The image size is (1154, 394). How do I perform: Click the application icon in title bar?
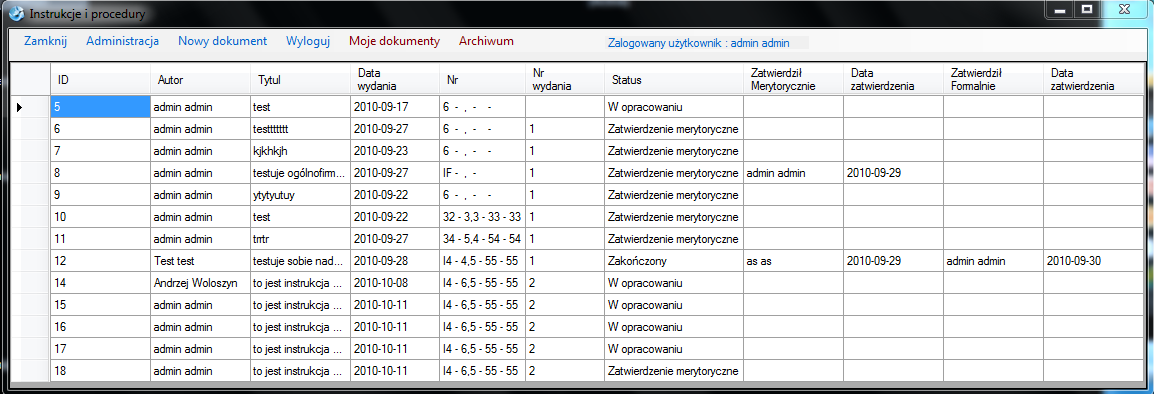point(15,13)
